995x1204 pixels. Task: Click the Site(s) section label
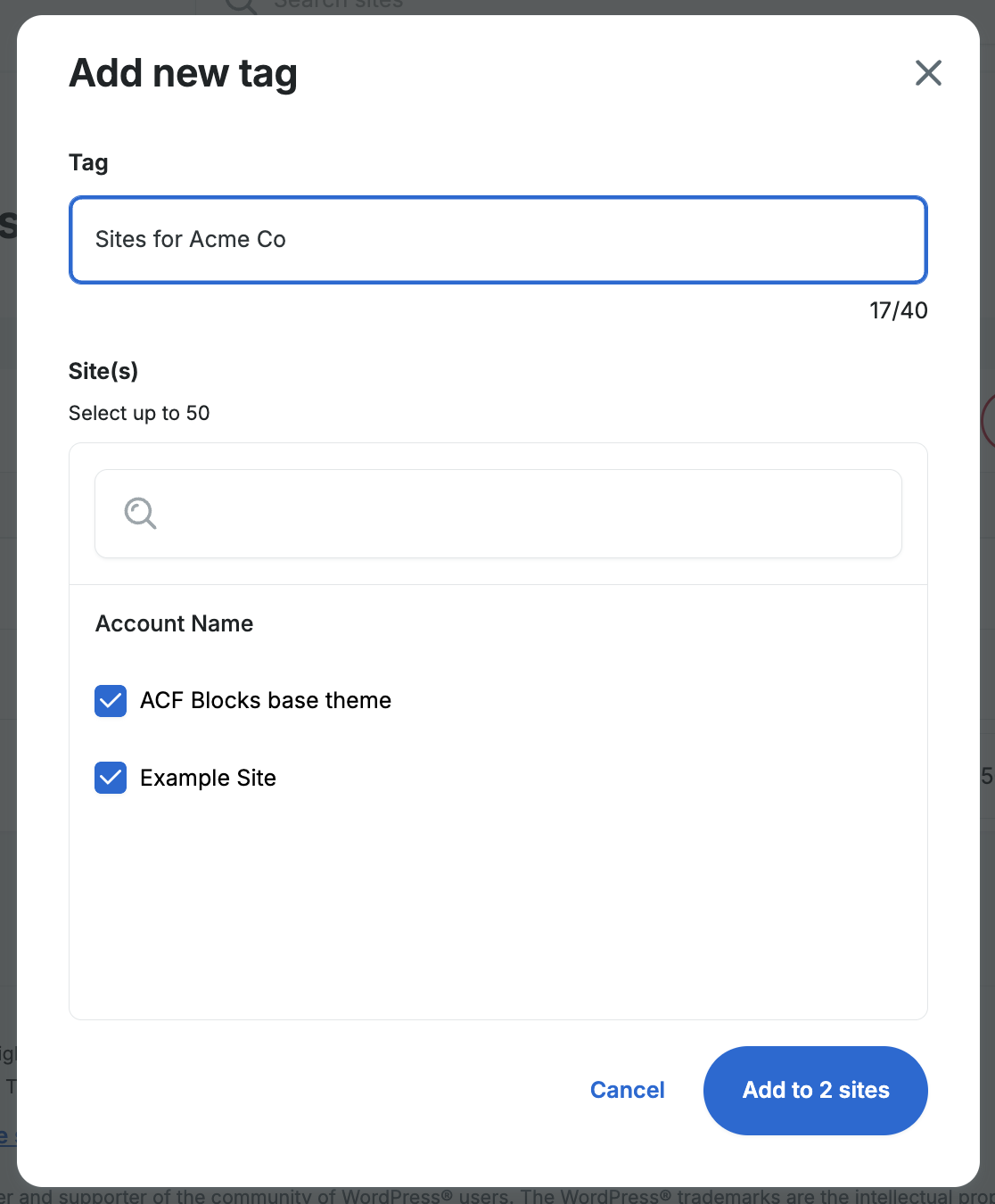(103, 371)
